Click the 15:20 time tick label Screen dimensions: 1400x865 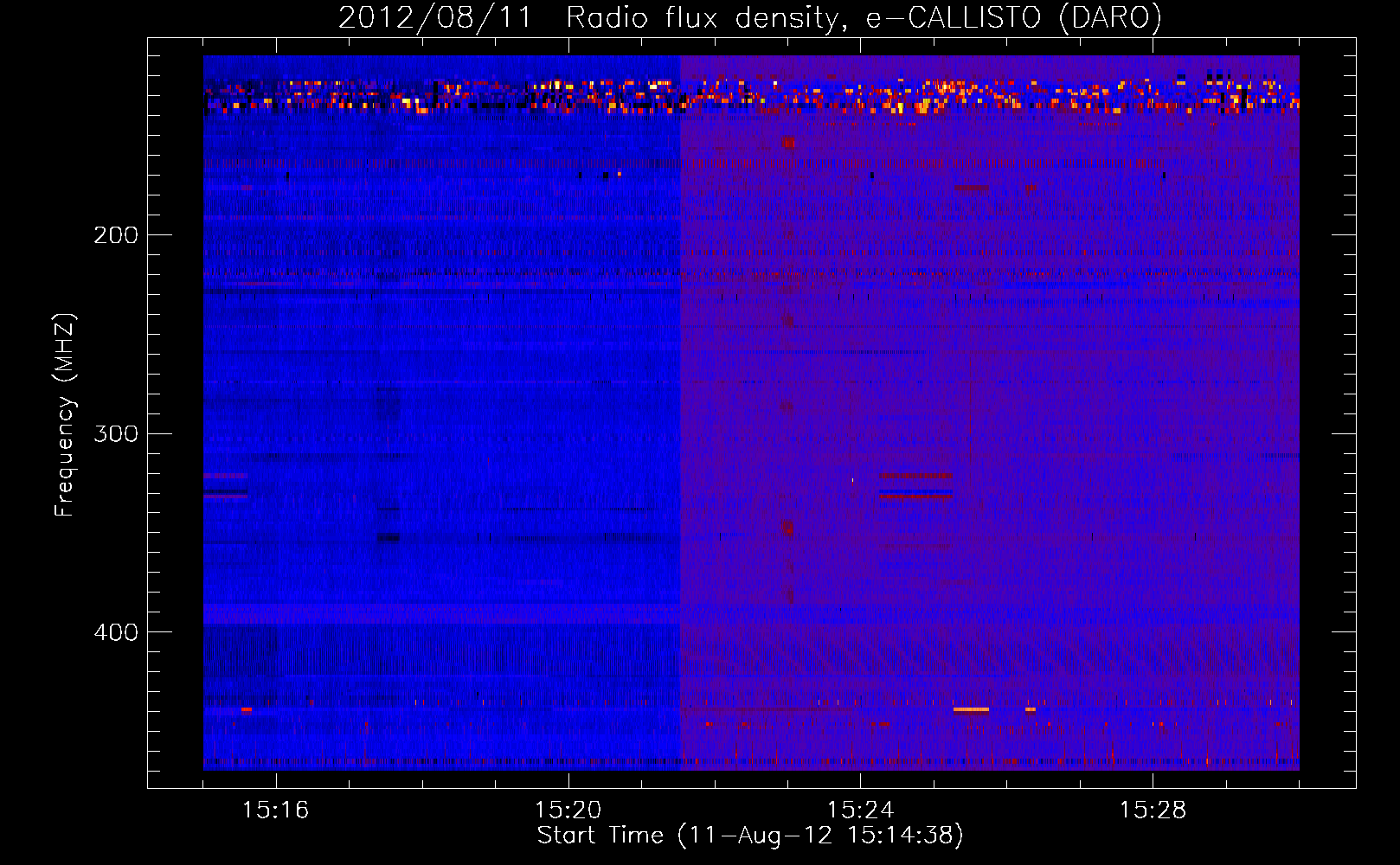(x=568, y=811)
